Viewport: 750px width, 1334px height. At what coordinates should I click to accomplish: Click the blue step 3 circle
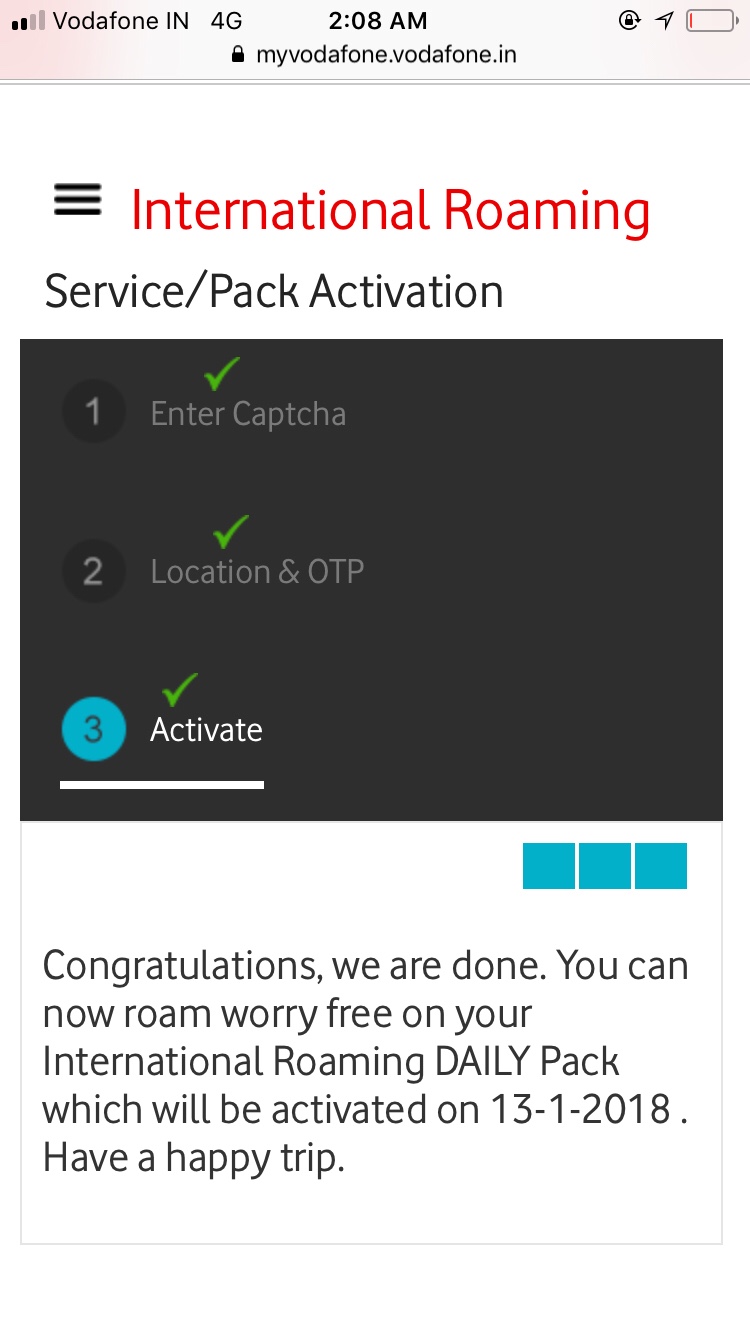tap(93, 729)
